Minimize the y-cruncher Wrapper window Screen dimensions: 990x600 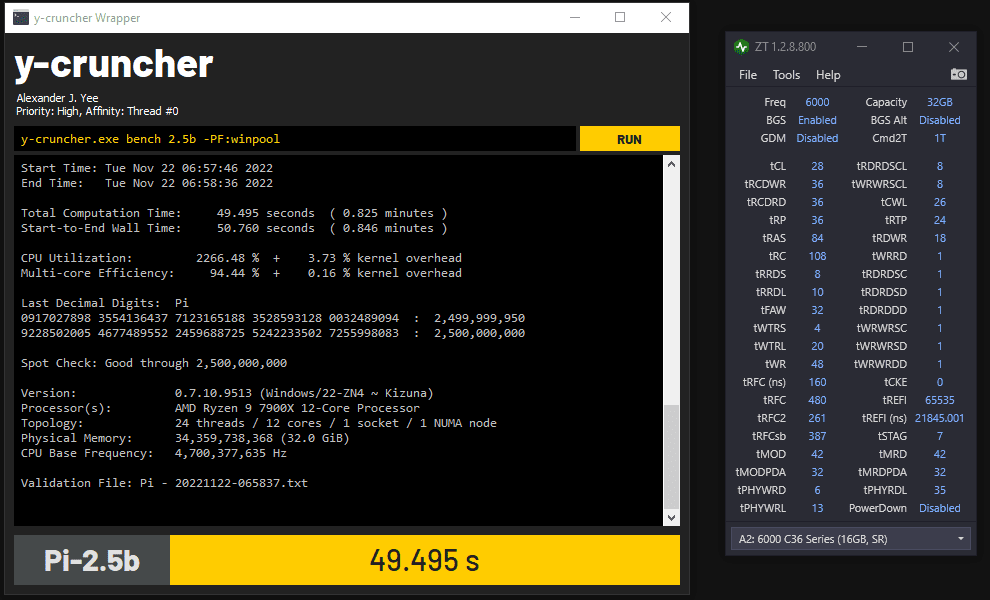(575, 18)
